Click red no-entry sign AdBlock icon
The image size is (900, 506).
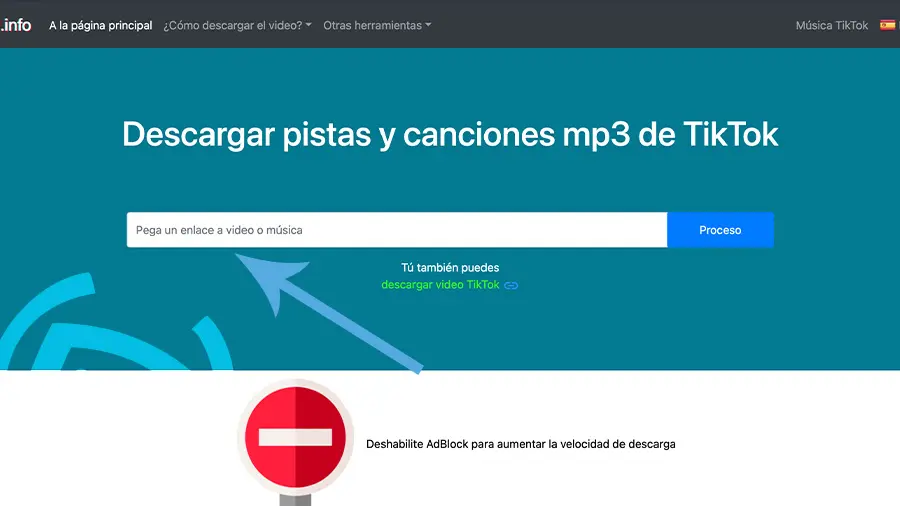coord(295,437)
